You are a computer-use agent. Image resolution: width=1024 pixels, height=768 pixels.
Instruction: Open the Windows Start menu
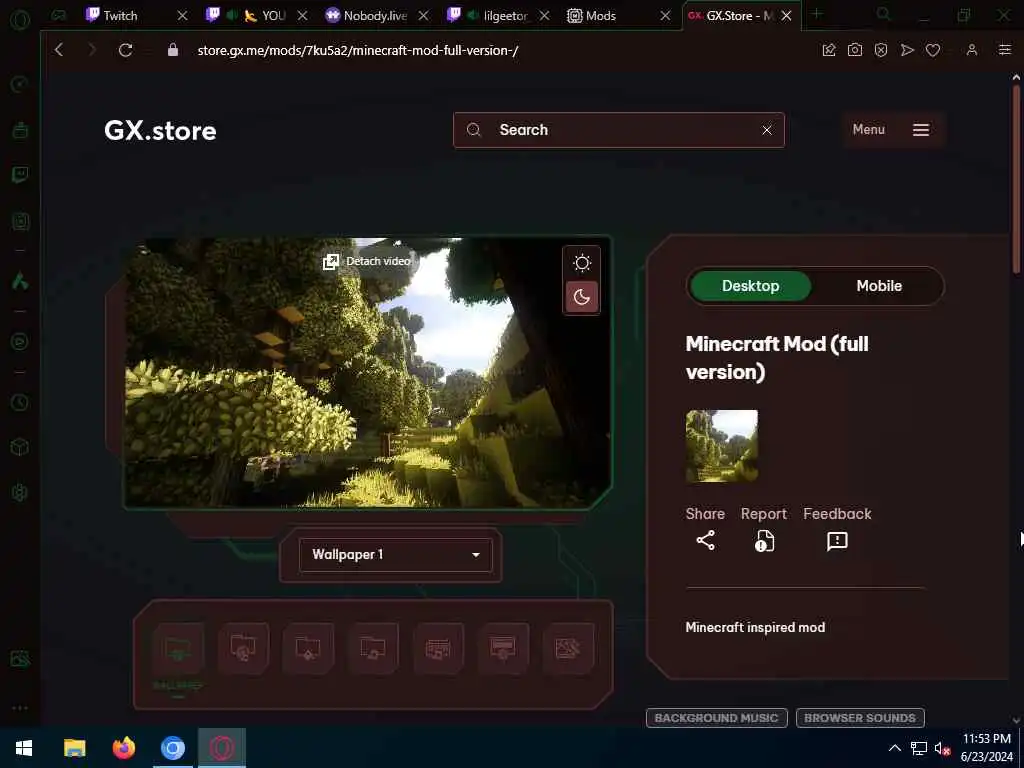pyautogui.click(x=24, y=748)
